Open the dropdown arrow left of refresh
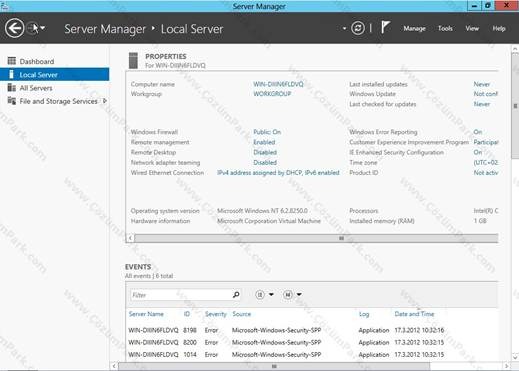The width and height of the screenshot is (519, 371). pos(344,28)
